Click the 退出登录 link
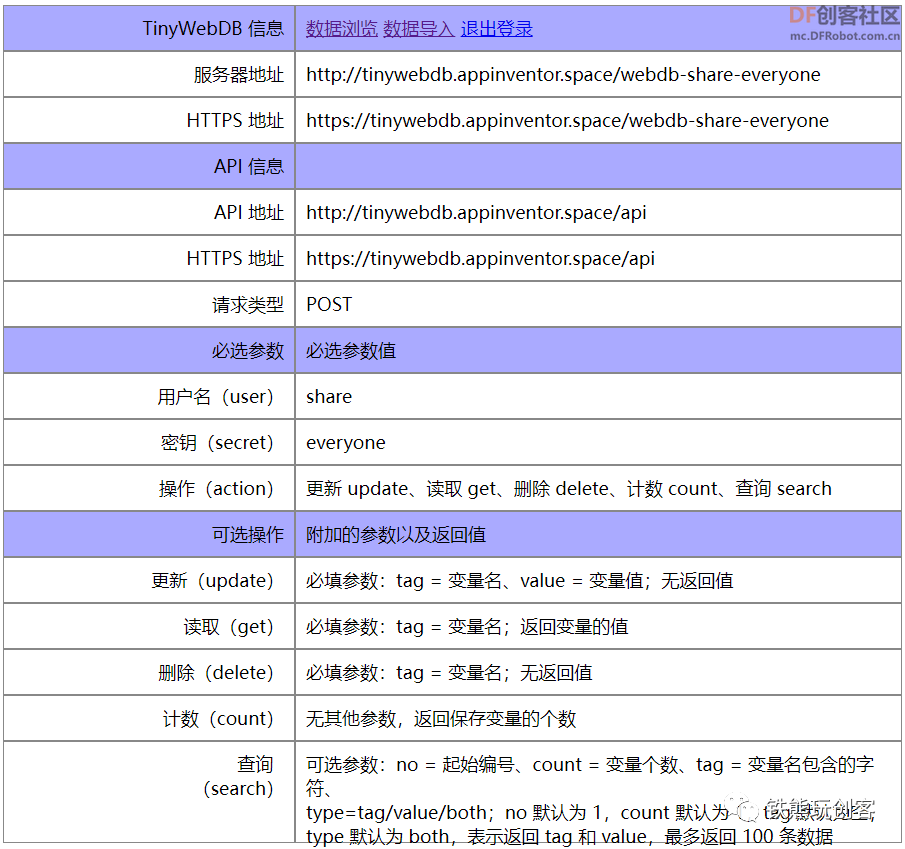The width and height of the screenshot is (905, 849). (x=496, y=28)
